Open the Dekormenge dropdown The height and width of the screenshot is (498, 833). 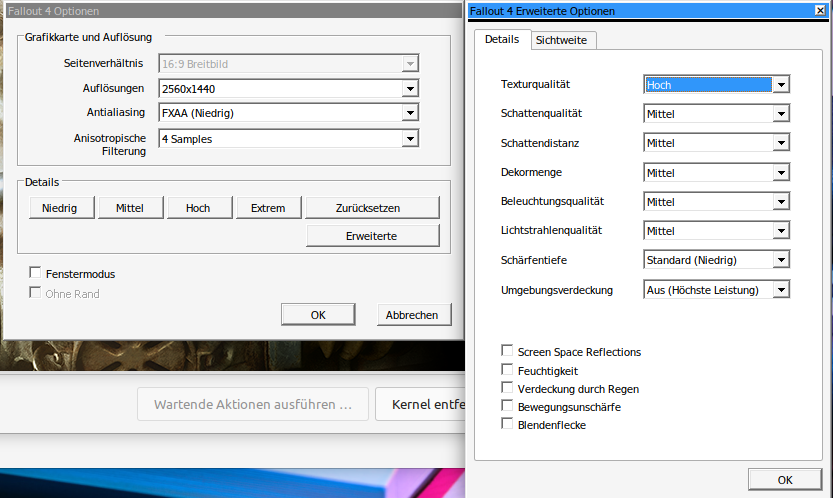716,173
